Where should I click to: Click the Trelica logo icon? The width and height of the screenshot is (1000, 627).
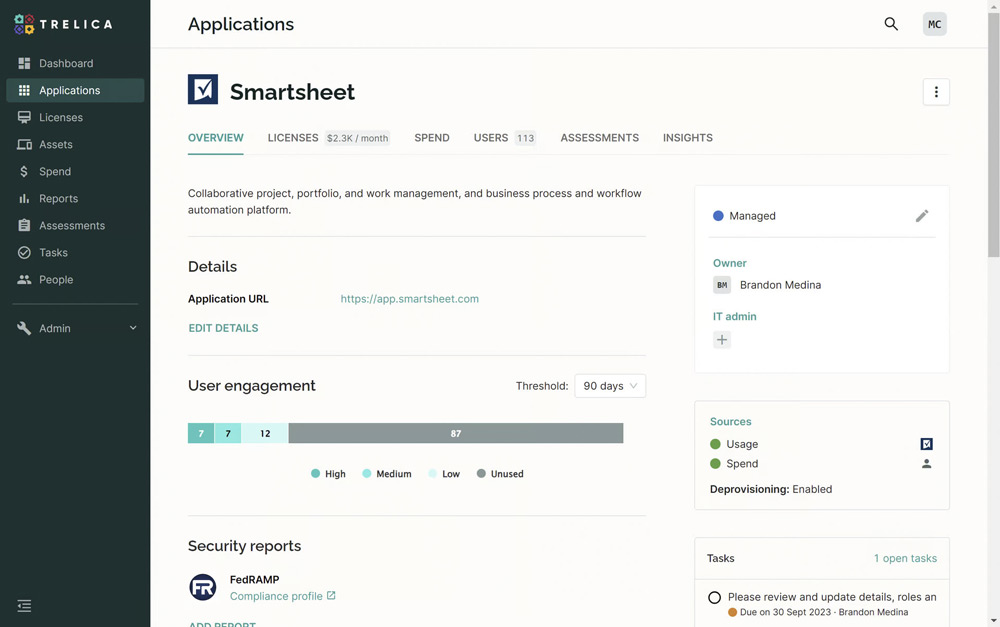pyautogui.click(x=24, y=24)
